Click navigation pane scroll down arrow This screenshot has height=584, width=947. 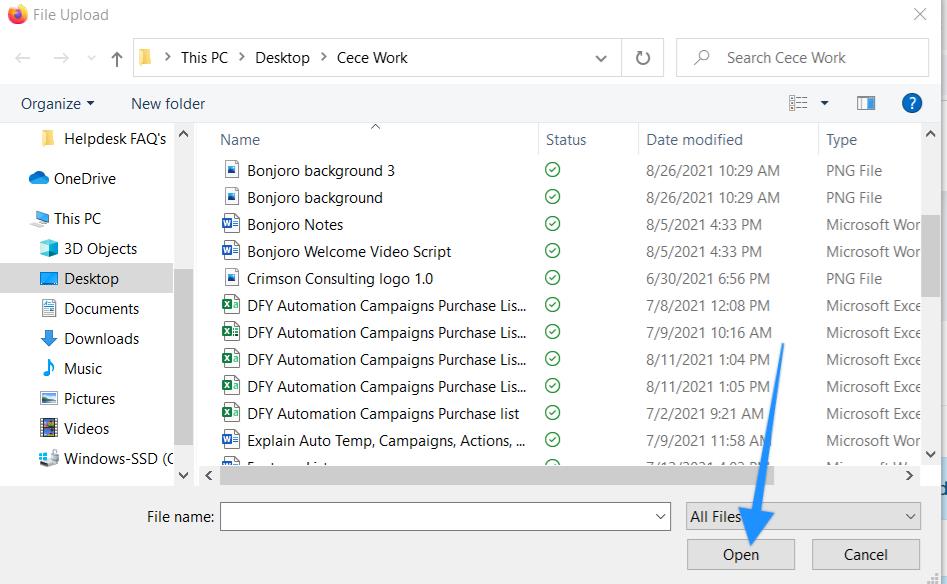tap(184, 475)
